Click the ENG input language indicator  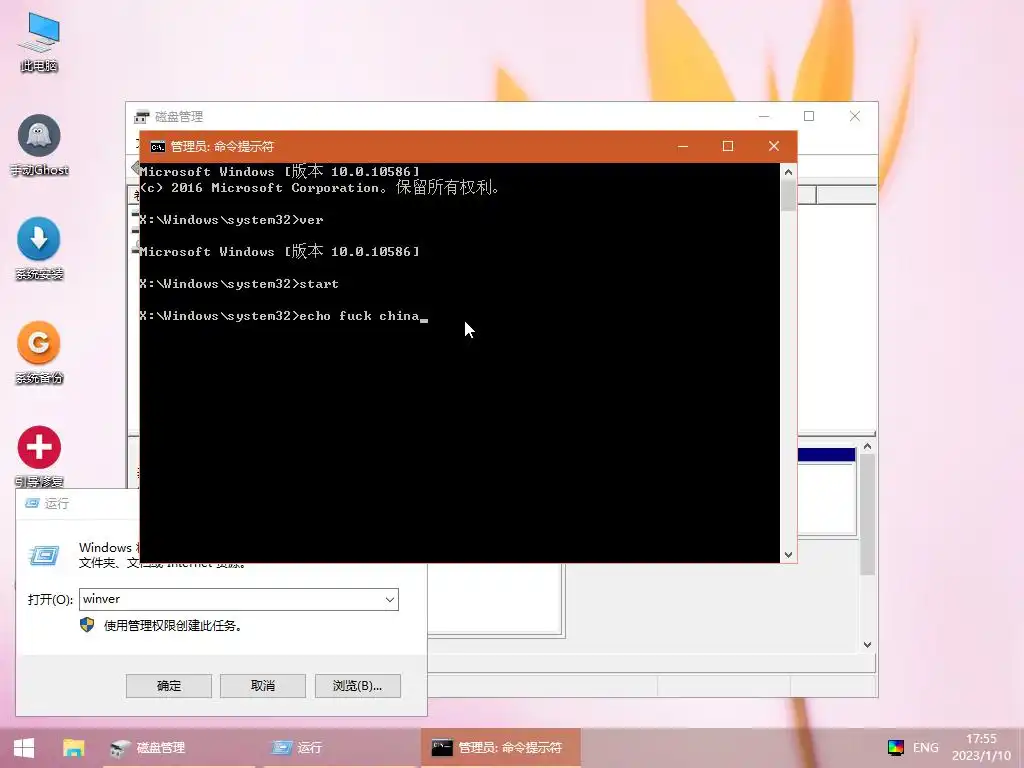click(925, 748)
